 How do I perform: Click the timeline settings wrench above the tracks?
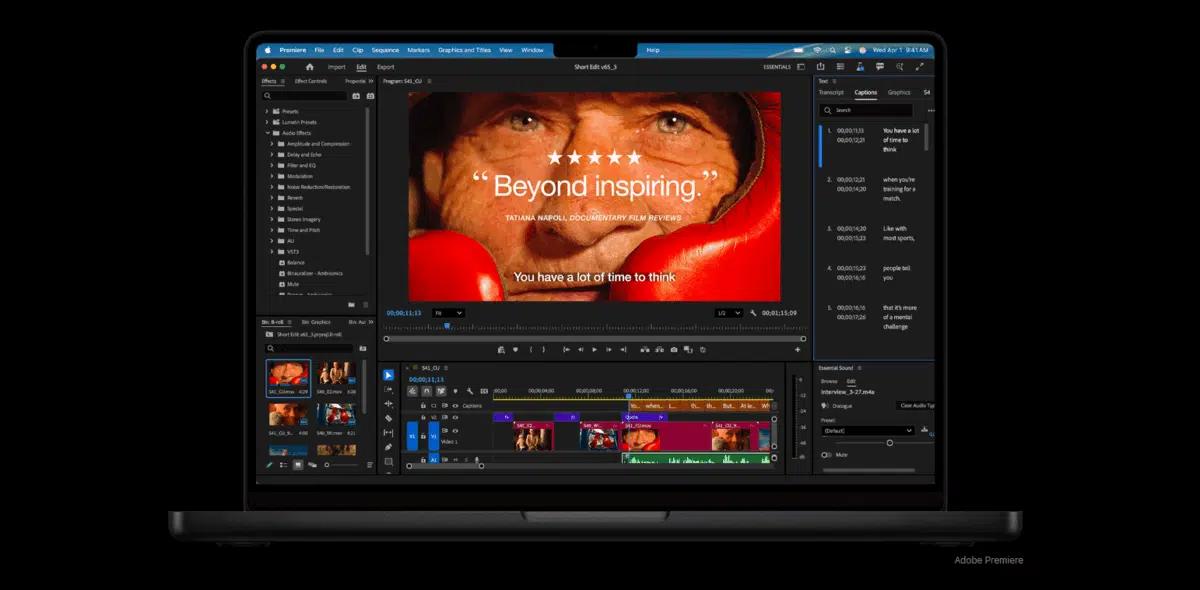click(x=469, y=391)
